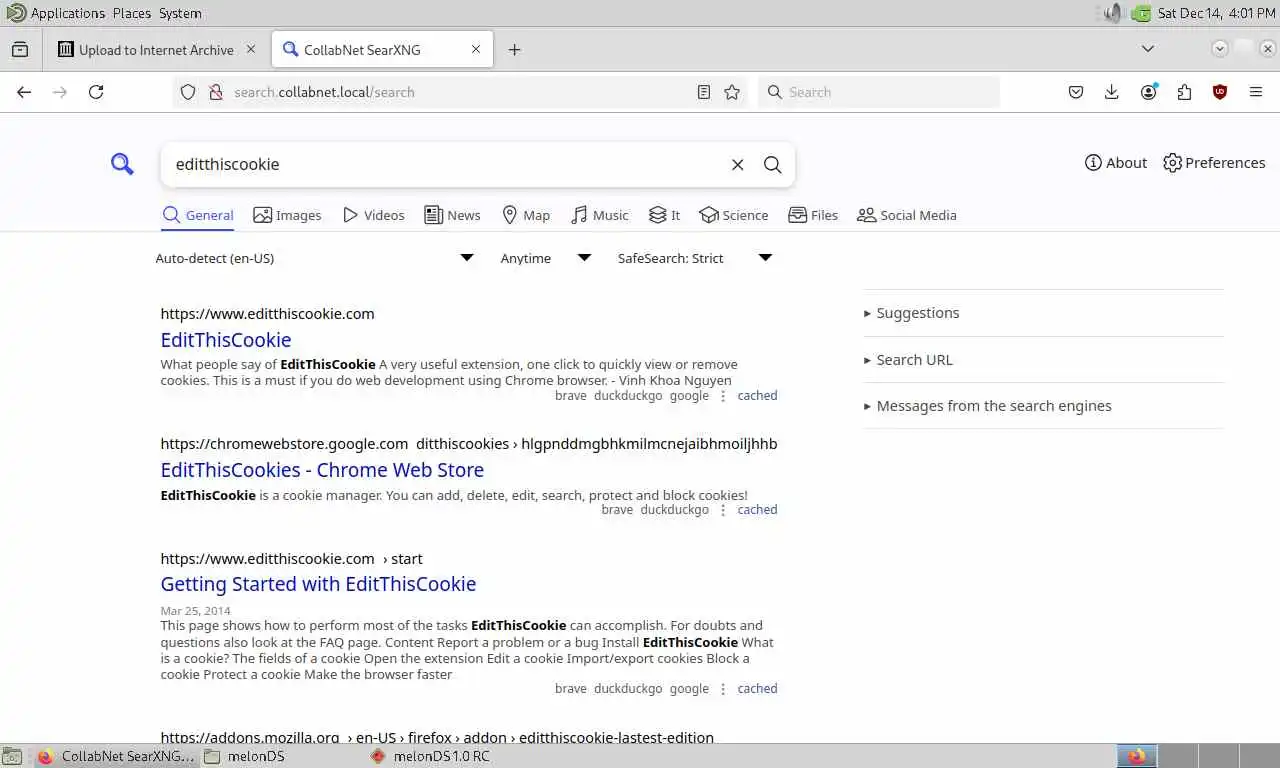This screenshot has height=768, width=1280.
Task: Bookmark this page with the star icon
Action: pos(732,92)
